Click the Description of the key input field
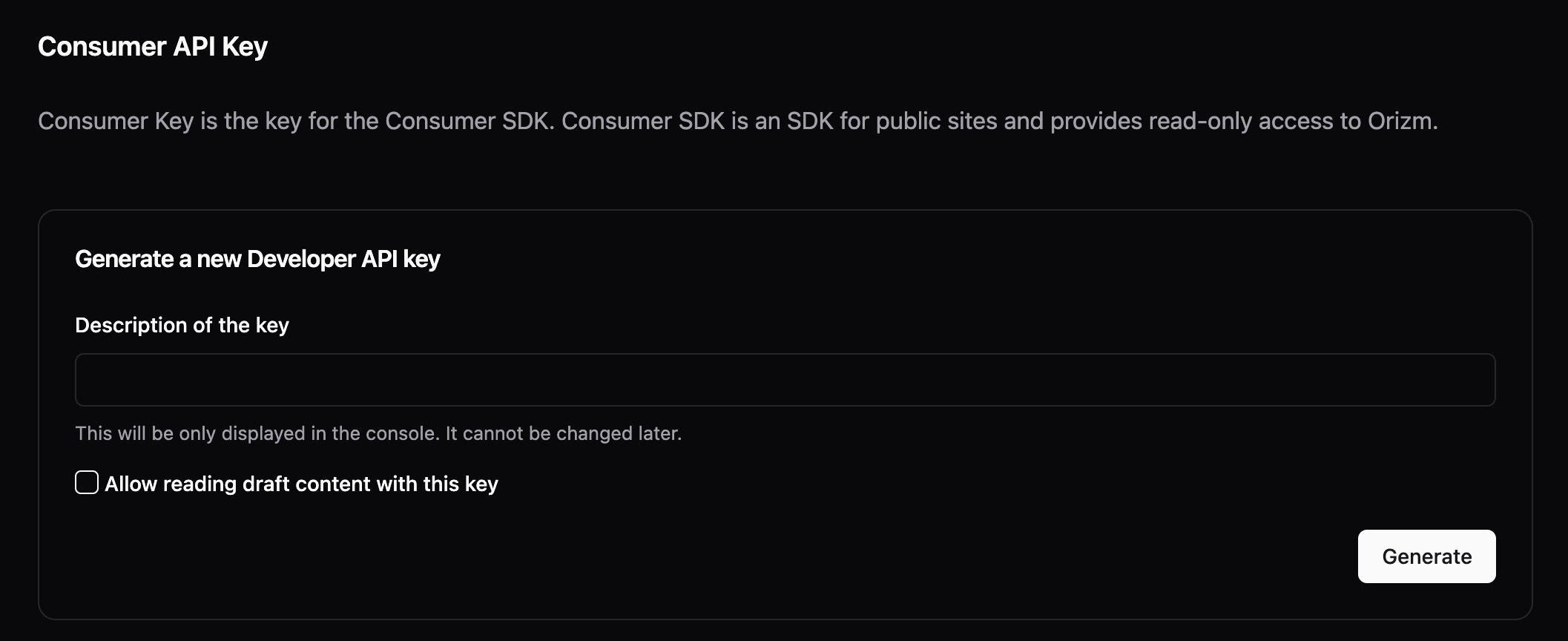Screen dimensions: 1568x641 click(x=785, y=380)
